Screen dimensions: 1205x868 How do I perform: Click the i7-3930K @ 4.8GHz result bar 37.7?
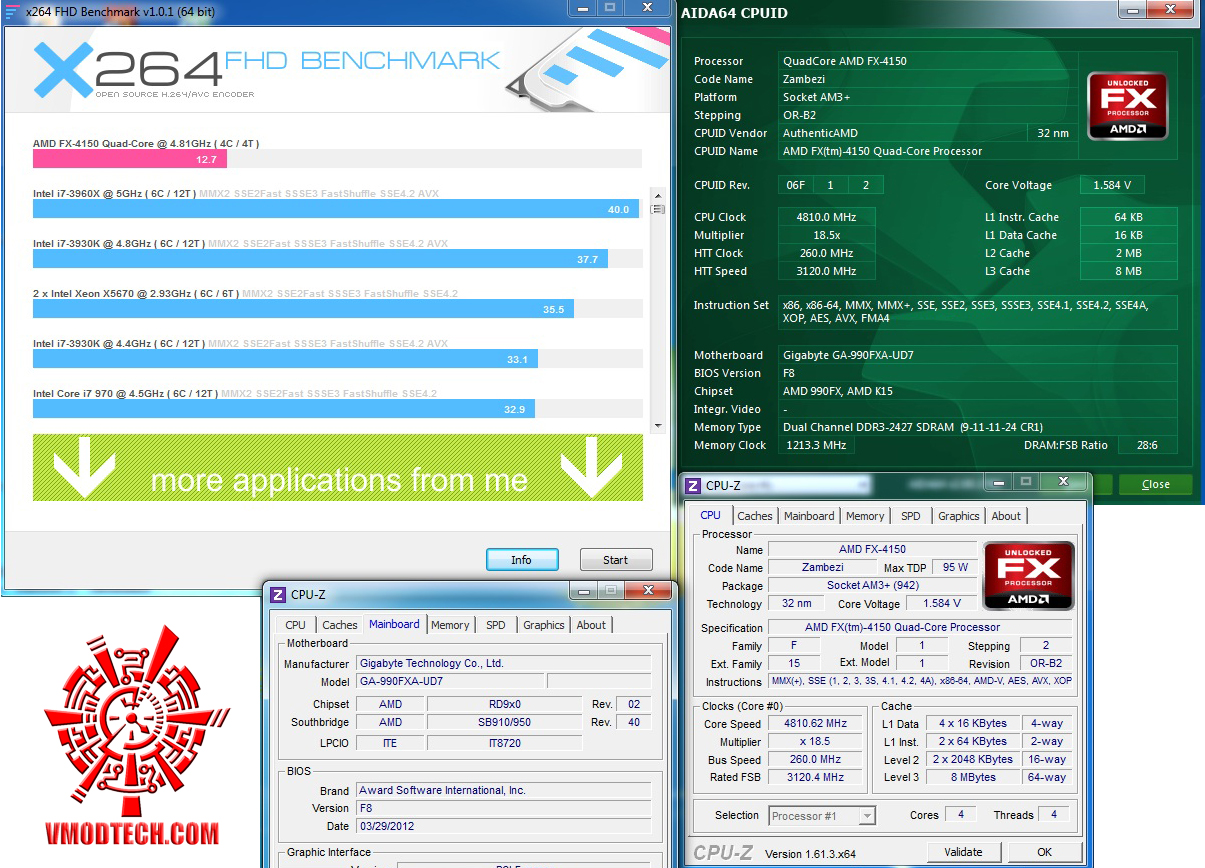tap(320, 259)
